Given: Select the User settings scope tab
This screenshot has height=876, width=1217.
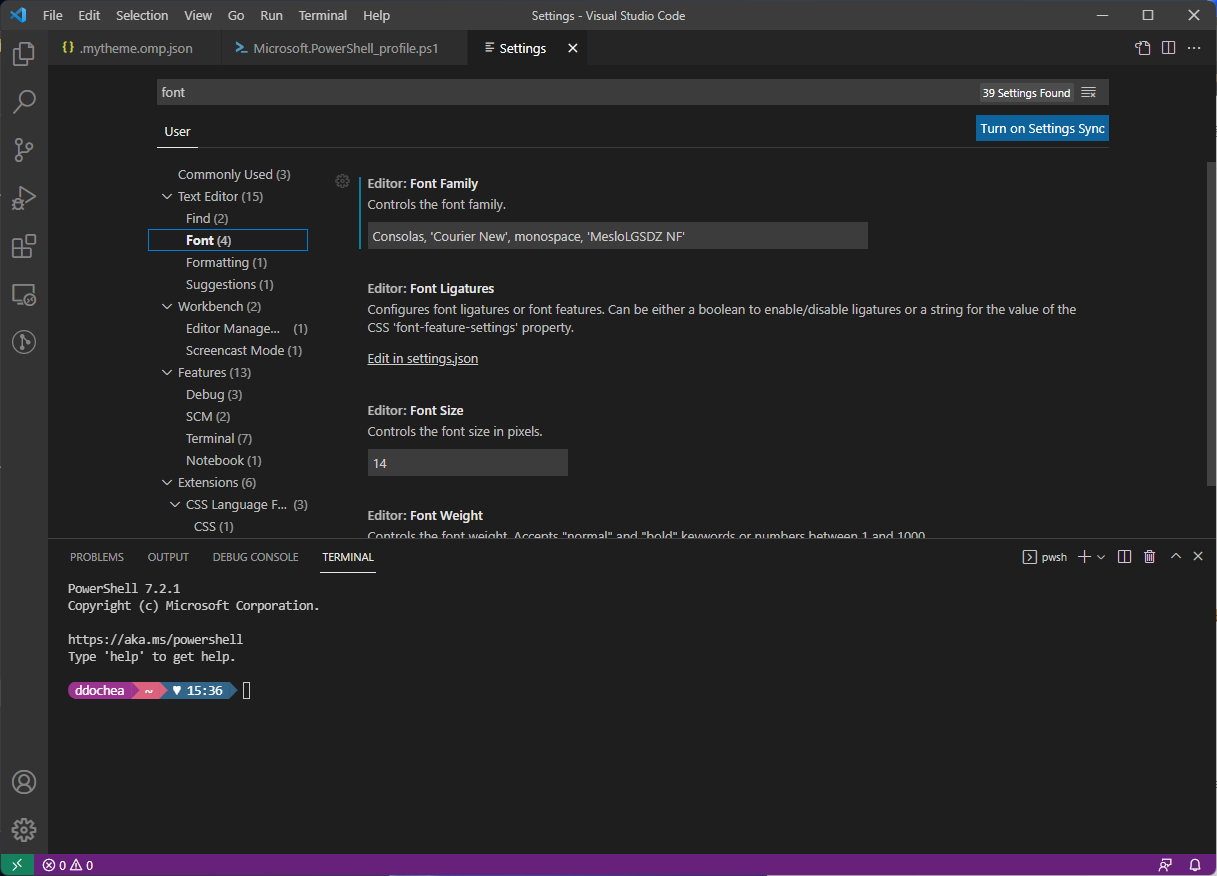Looking at the screenshot, I should [177, 131].
